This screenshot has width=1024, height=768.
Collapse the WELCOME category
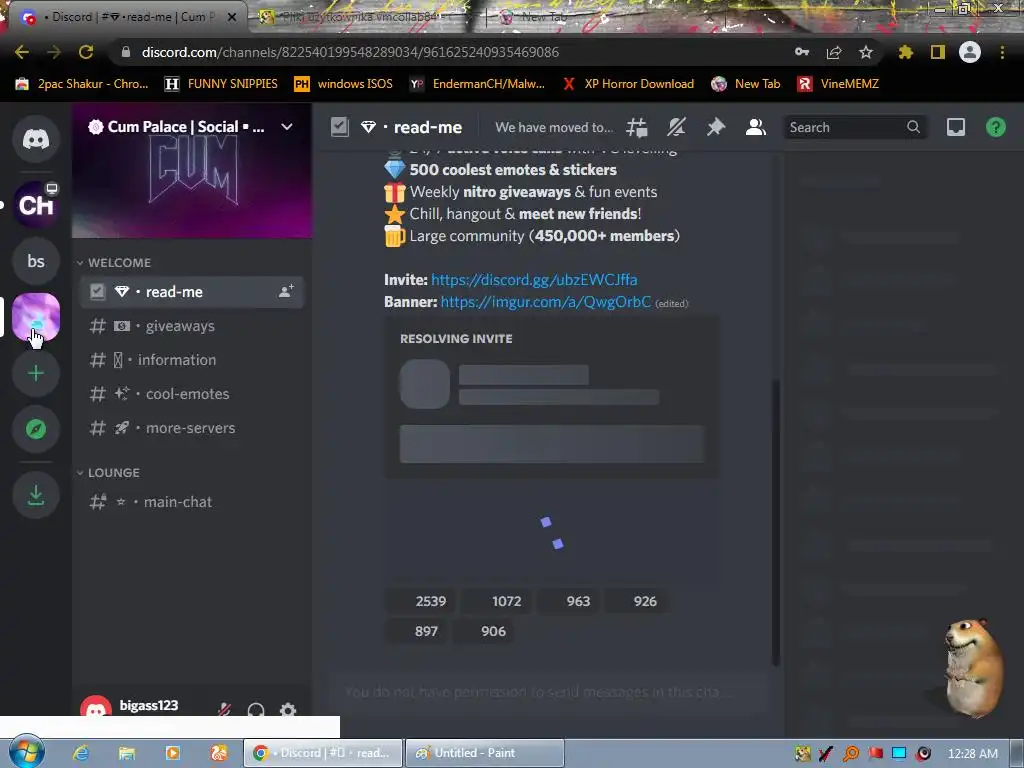[114, 263]
